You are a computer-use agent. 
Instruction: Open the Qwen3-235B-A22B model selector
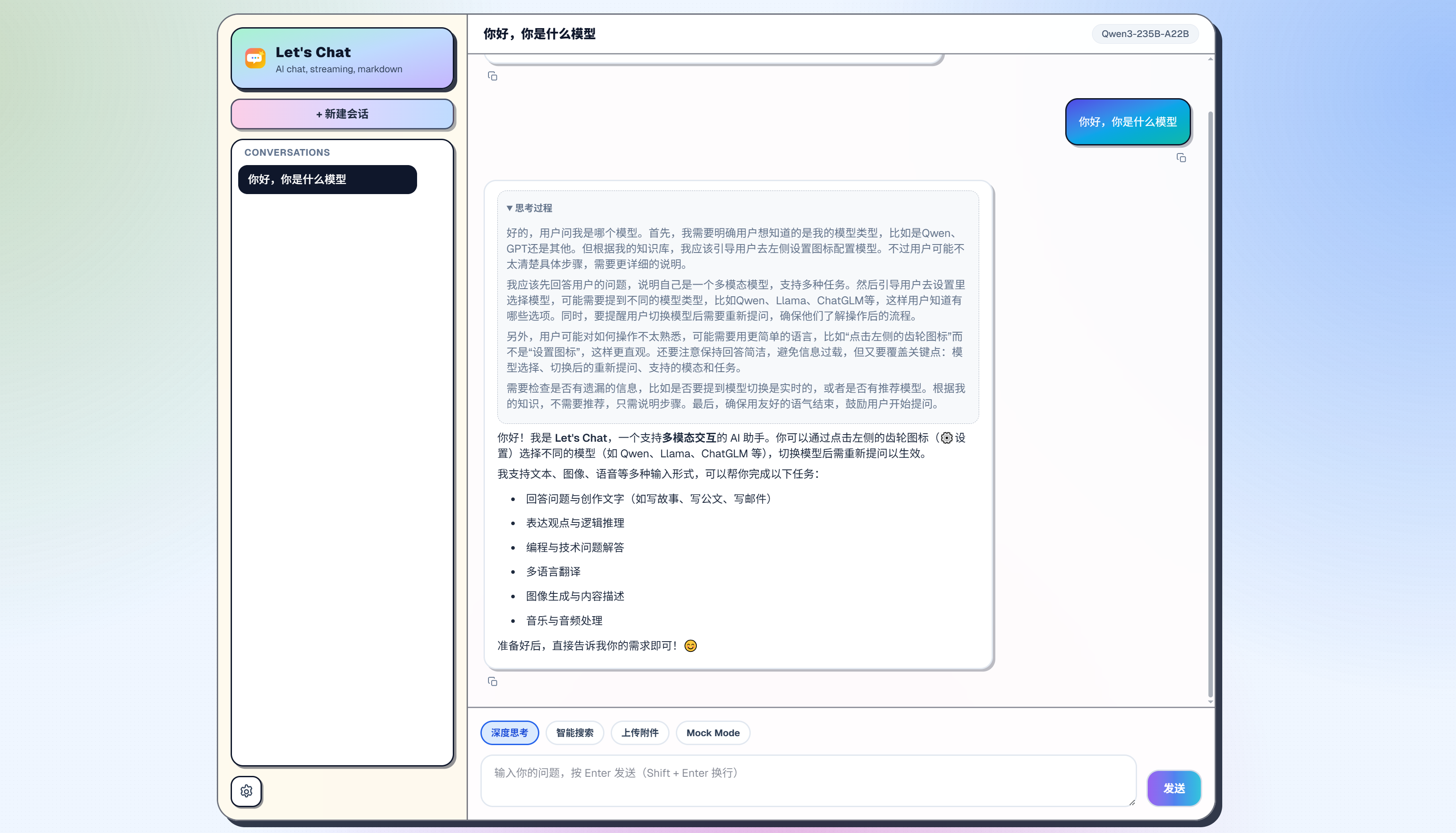(x=1145, y=34)
